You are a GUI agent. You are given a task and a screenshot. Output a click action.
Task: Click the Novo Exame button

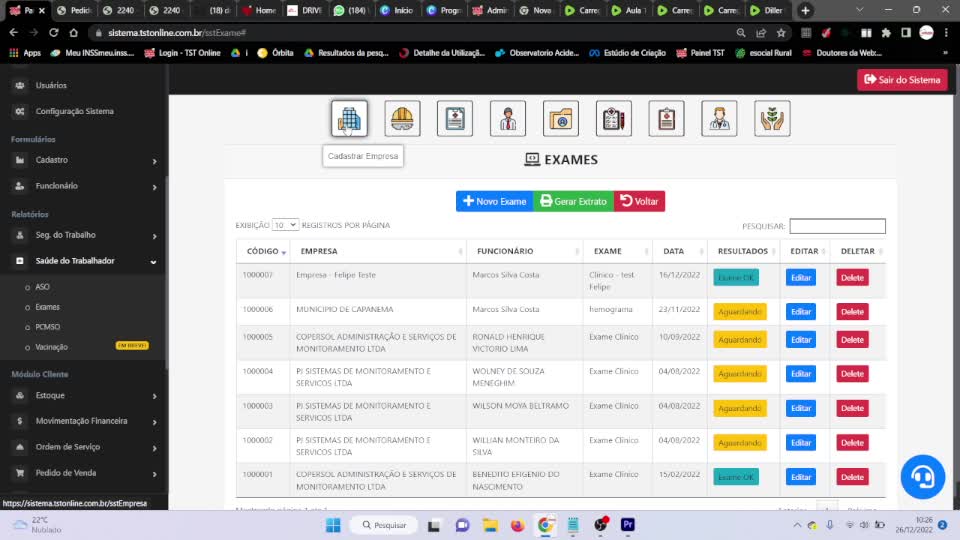[494, 201]
